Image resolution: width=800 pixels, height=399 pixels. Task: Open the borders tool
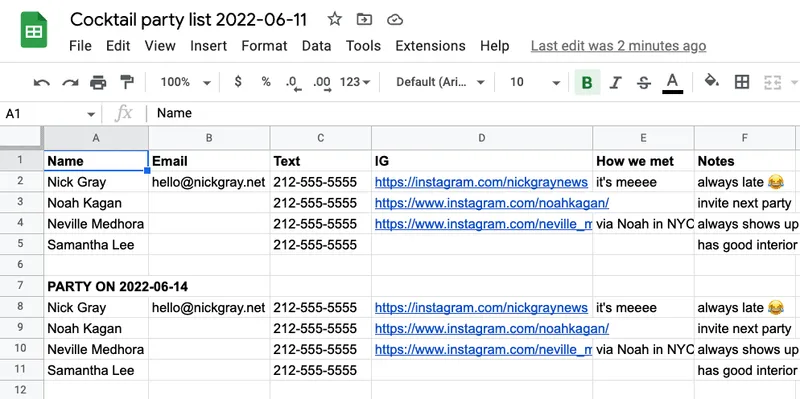741,82
